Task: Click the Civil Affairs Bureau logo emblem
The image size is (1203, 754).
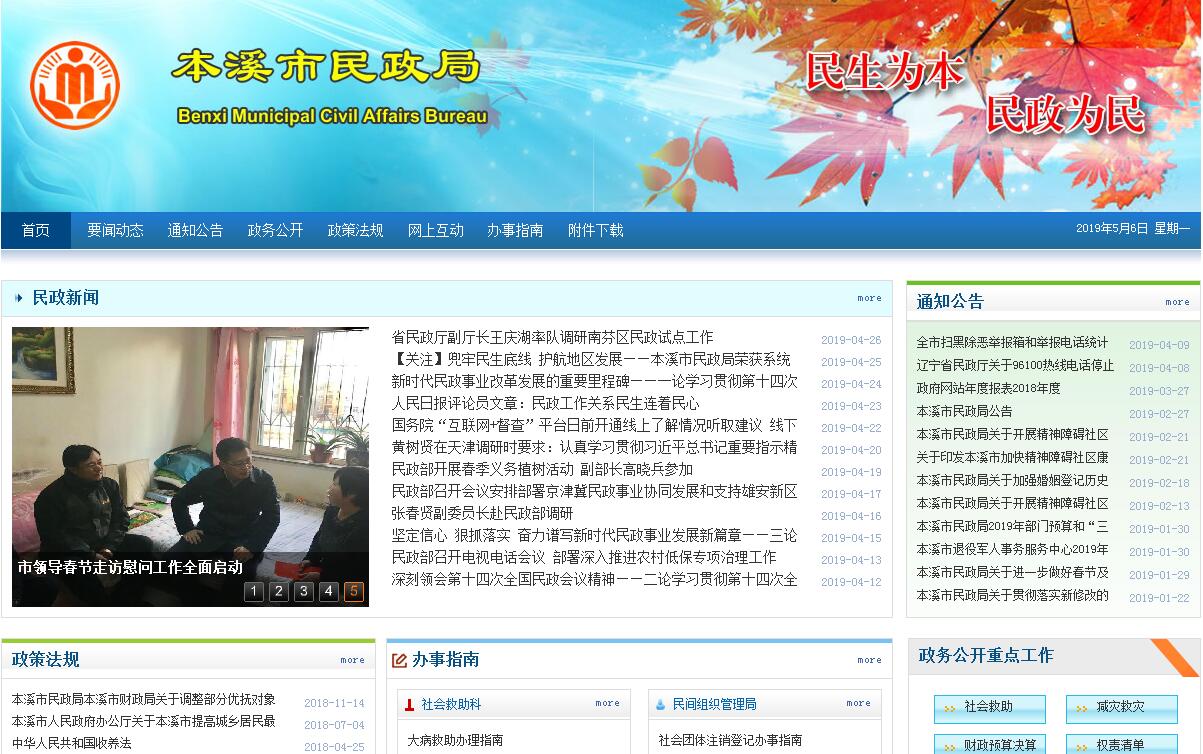Action: [x=74, y=84]
